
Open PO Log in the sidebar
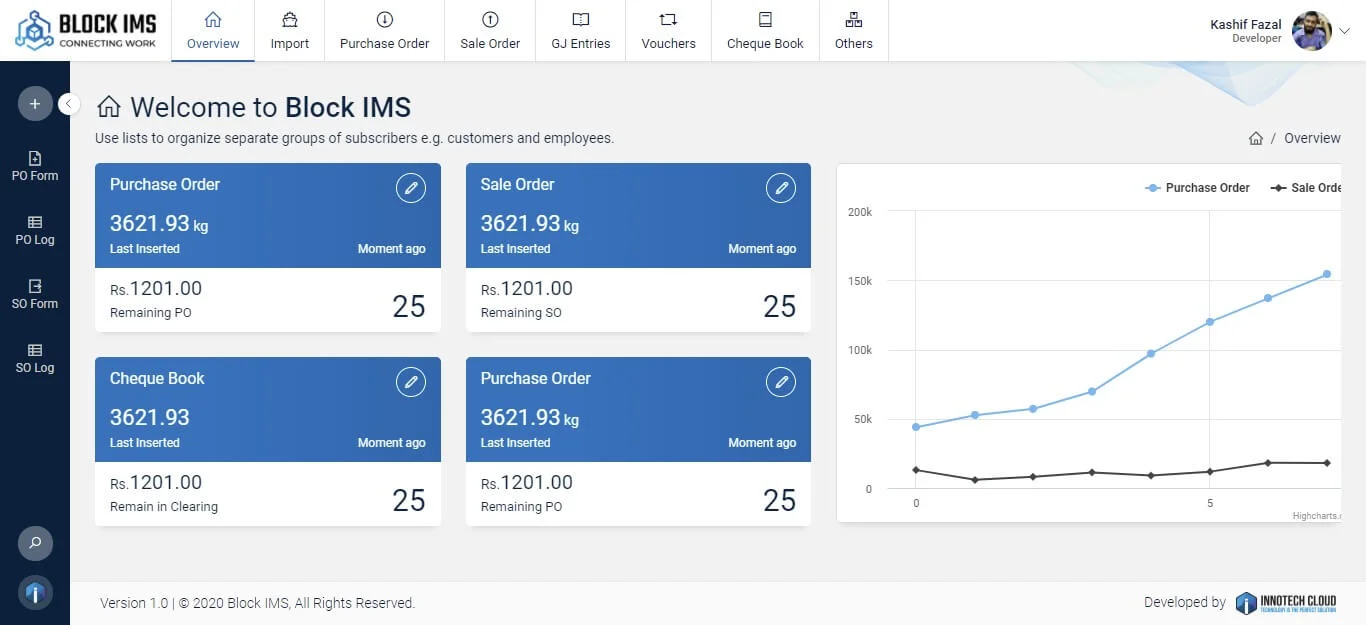[x=35, y=230]
